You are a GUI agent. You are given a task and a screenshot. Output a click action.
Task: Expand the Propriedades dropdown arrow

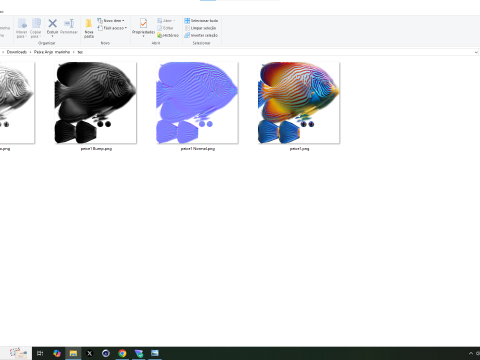pyautogui.click(x=143, y=36)
